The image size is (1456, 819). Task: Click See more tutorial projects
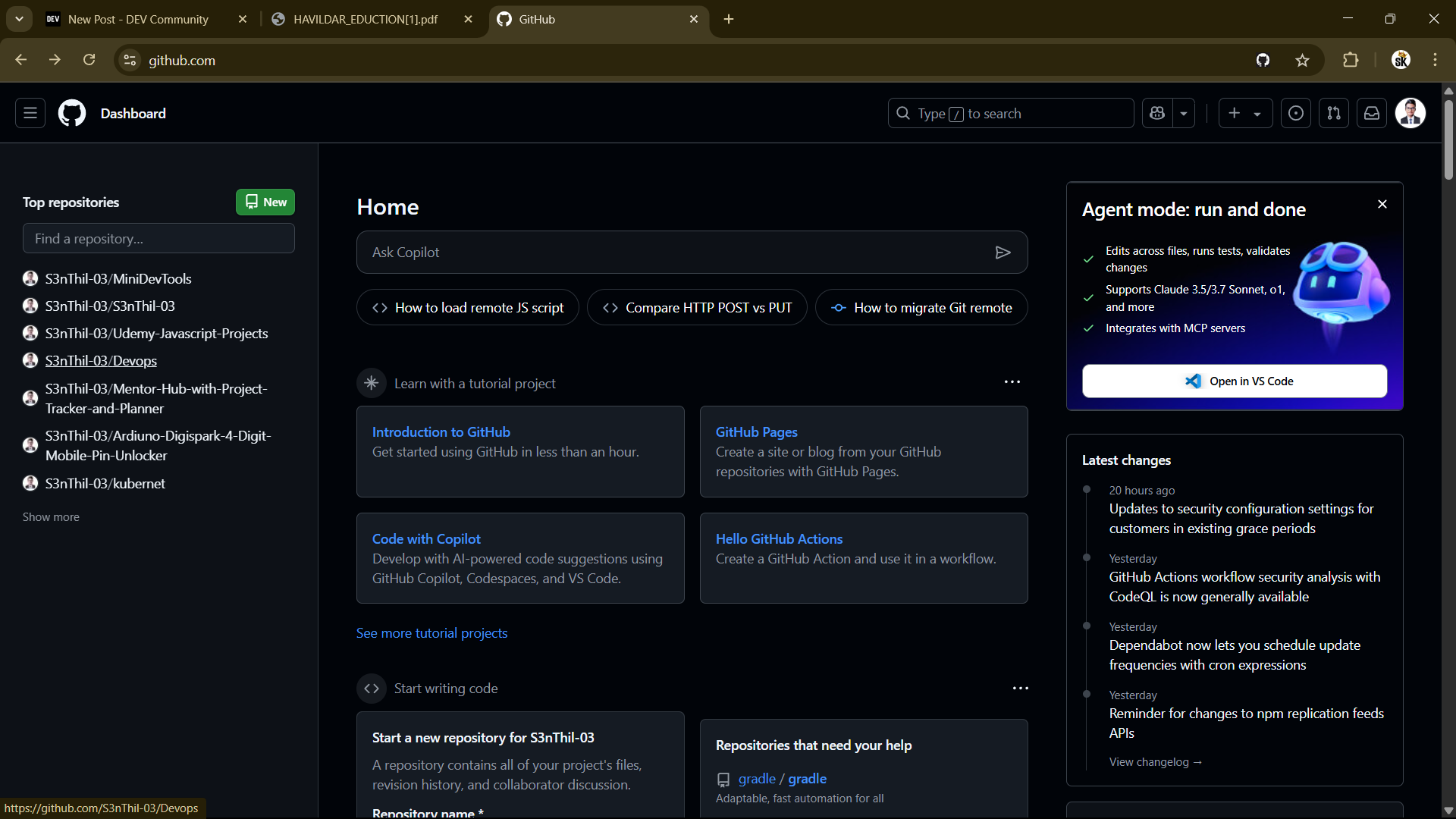coord(431,632)
